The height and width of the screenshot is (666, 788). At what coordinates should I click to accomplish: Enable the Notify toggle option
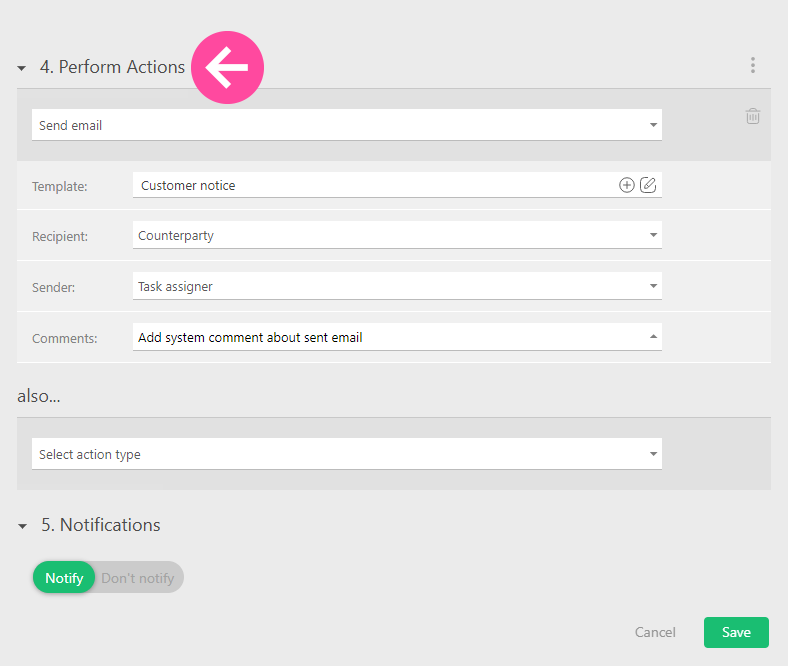tap(64, 578)
